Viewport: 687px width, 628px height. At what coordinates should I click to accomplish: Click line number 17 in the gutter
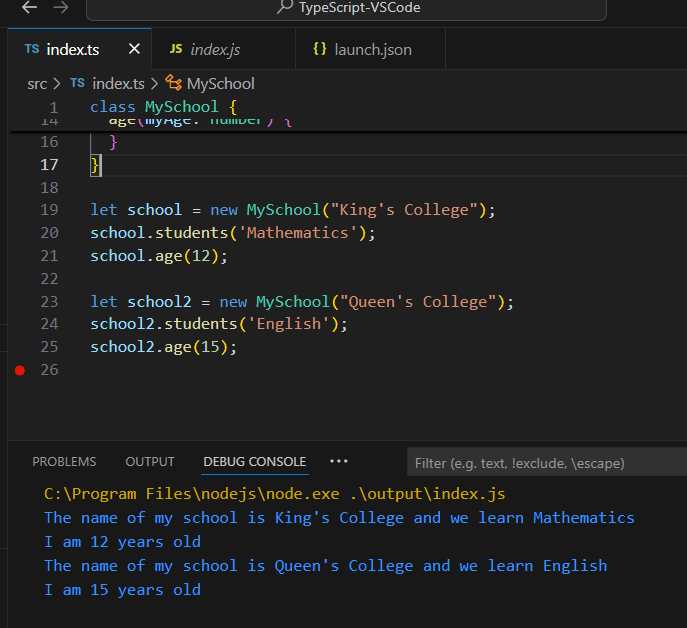tap(49, 165)
